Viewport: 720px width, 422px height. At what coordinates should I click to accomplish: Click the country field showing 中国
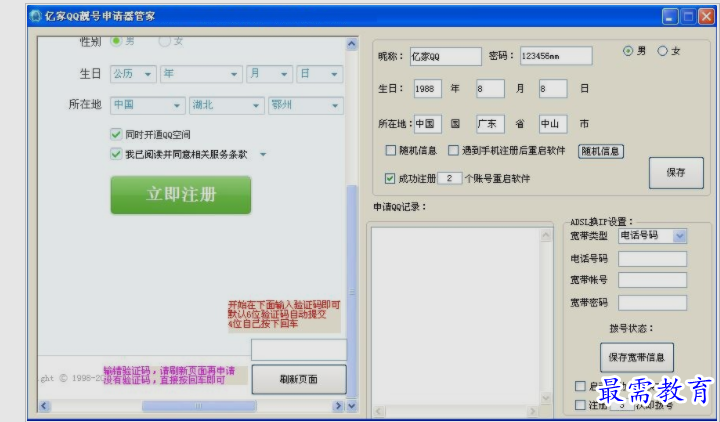428,124
